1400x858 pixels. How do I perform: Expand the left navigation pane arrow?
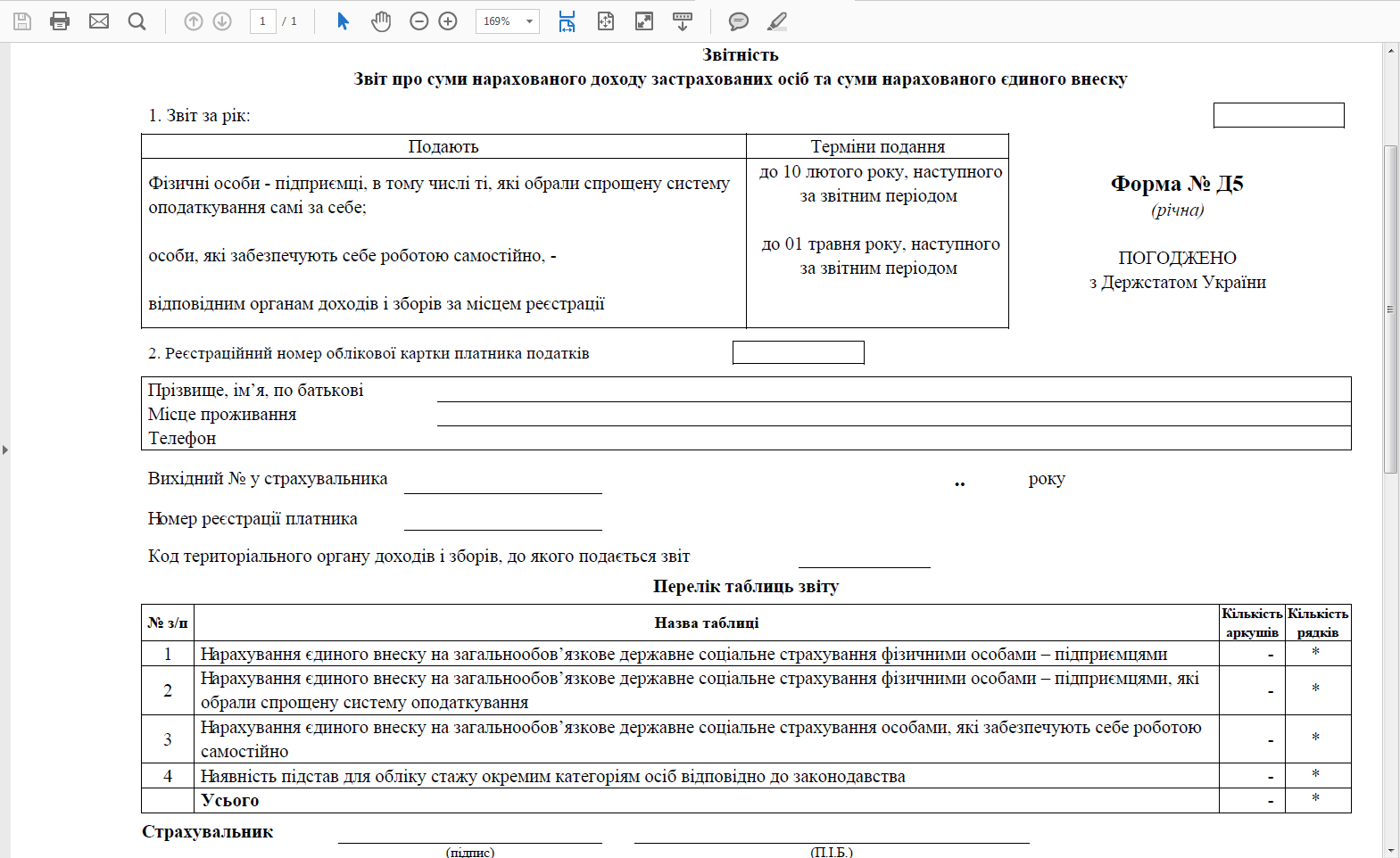coord(5,450)
